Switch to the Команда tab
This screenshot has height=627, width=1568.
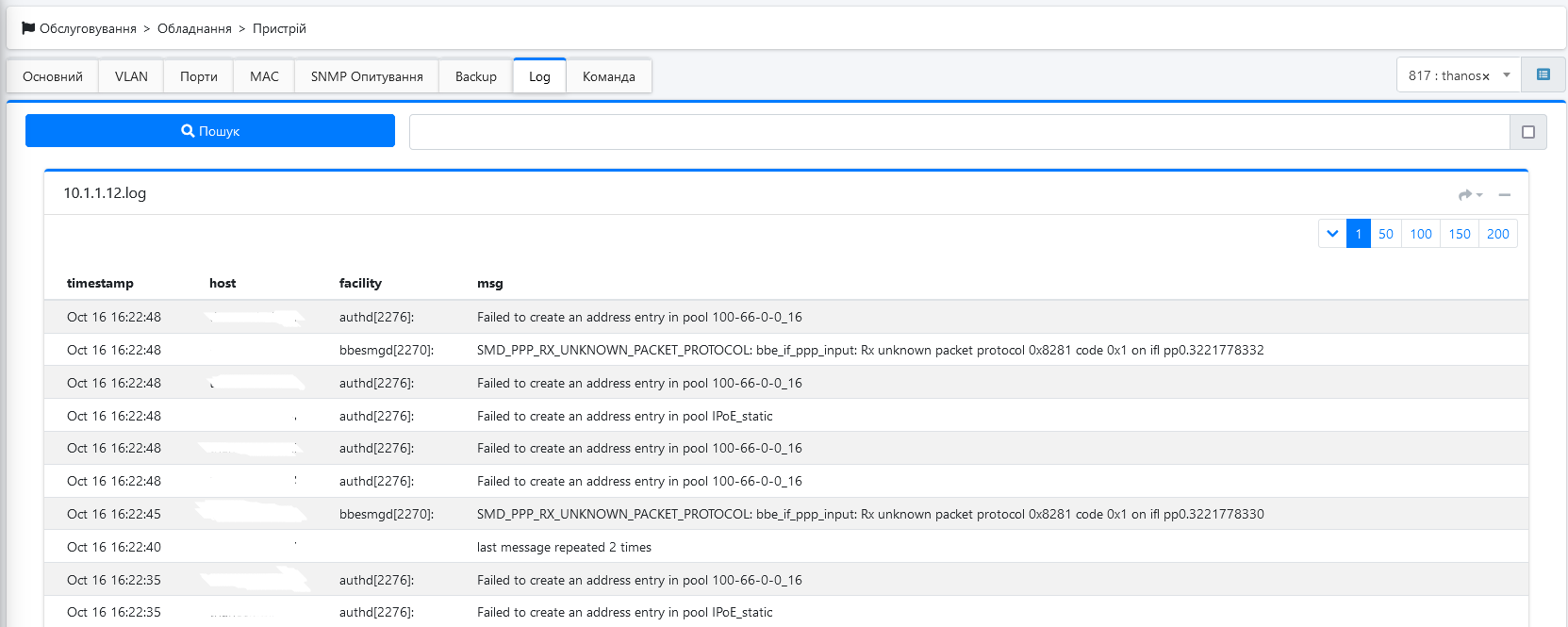608,76
